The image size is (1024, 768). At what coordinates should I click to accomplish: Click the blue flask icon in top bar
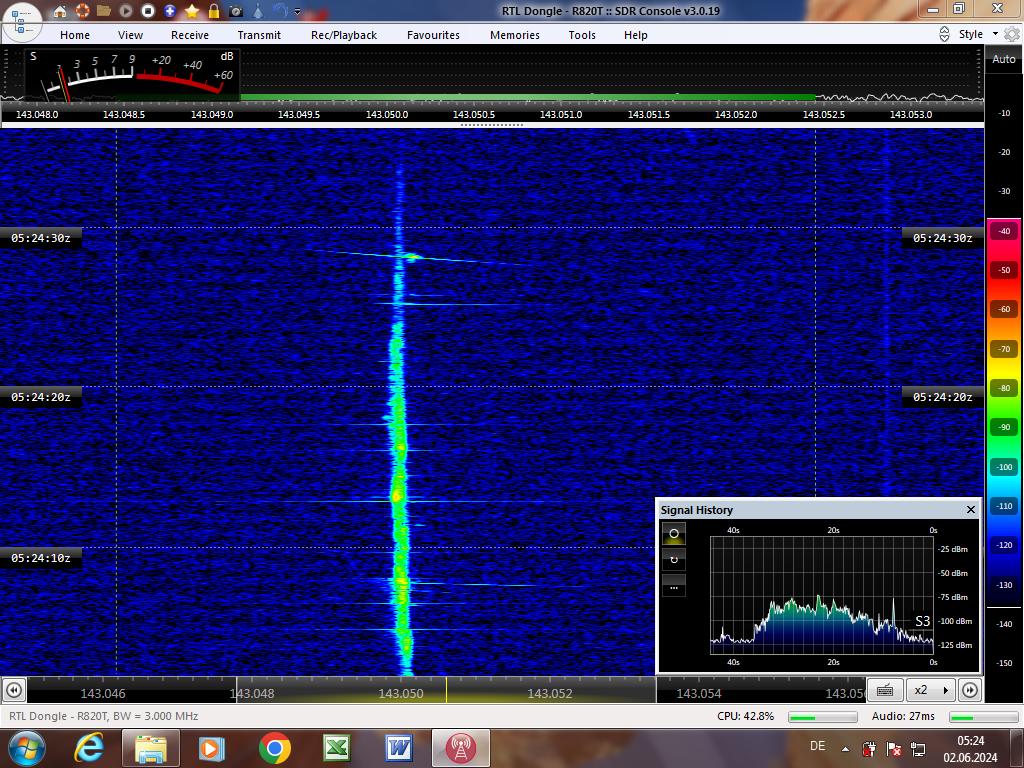coord(258,11)
